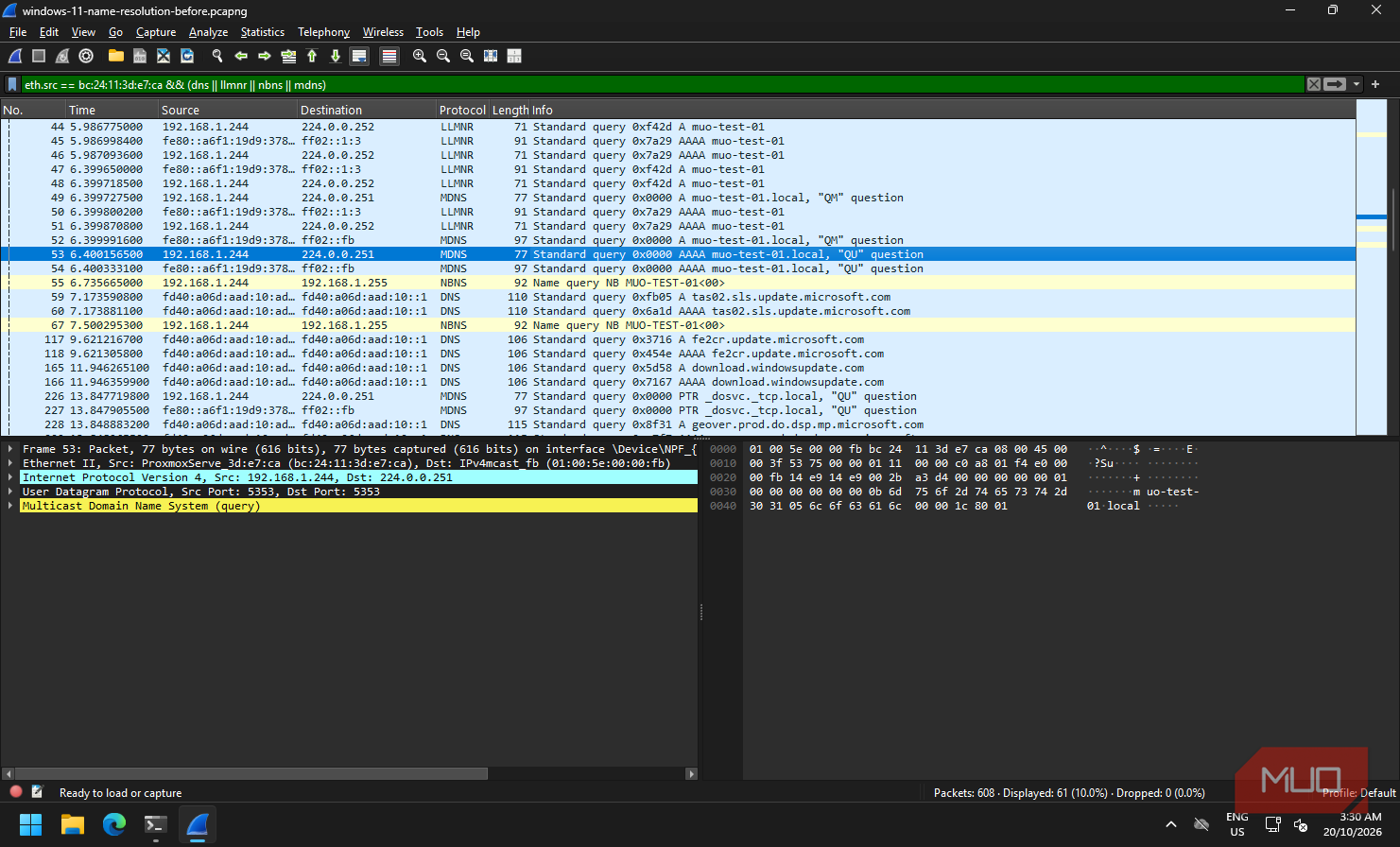This screenshot has height=847, width=1400.
Task: Open the recent display filters dropdown
Action: pyautogui.click(x=1357, y=84)
